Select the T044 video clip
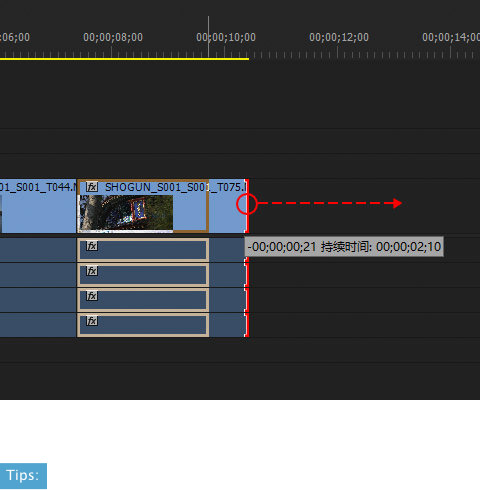Viewport: 480px width, 490px height. [38, 206]
